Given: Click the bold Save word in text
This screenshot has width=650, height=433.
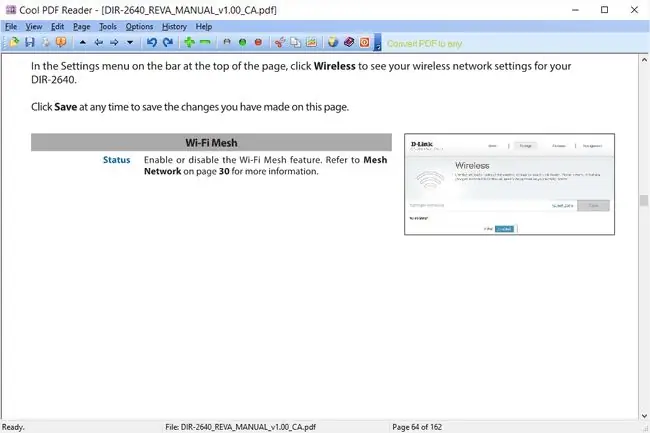Looking at the screenshot, I should click(x=65, y=107).
